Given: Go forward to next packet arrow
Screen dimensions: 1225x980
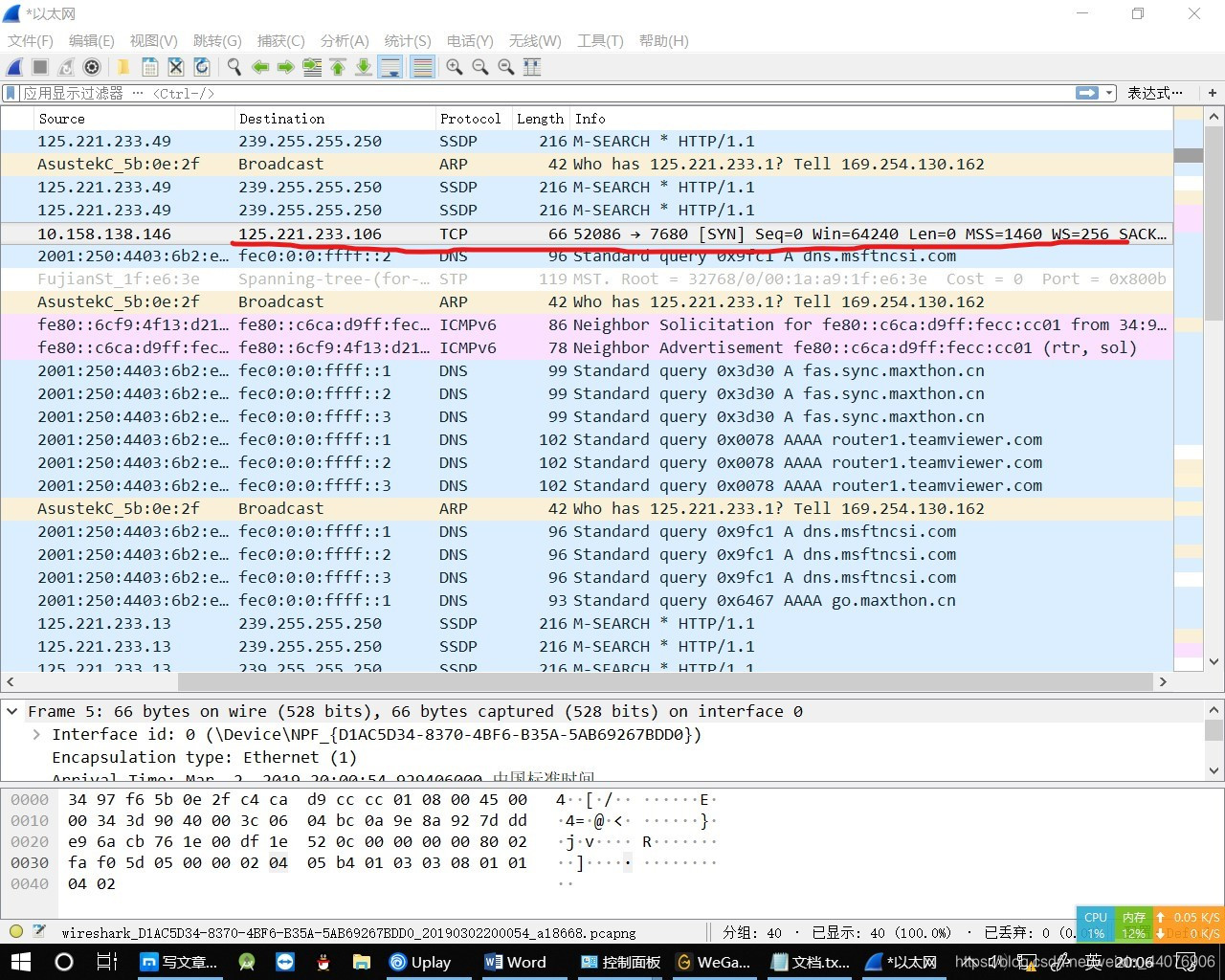Looking at the screenshot, I should pyautogui.click(x=285, y=67).
